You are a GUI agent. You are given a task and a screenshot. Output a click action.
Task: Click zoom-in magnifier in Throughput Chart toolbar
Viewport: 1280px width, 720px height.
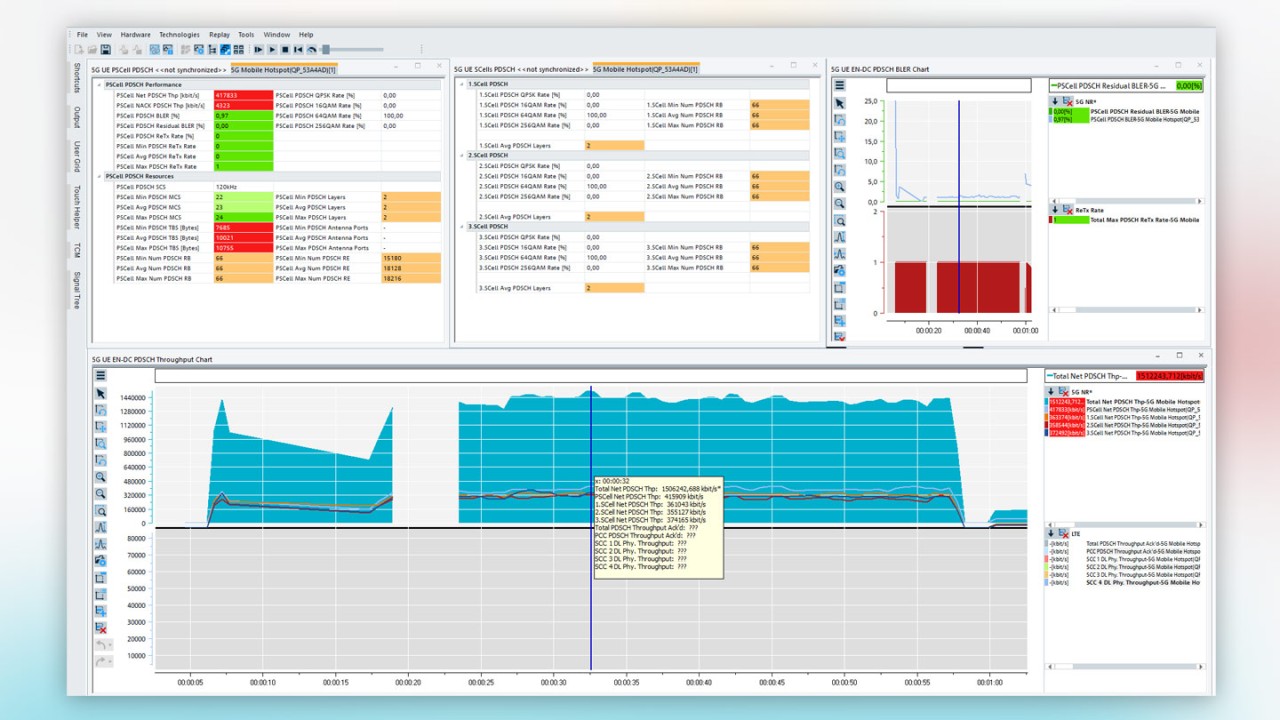coord(101,476)
